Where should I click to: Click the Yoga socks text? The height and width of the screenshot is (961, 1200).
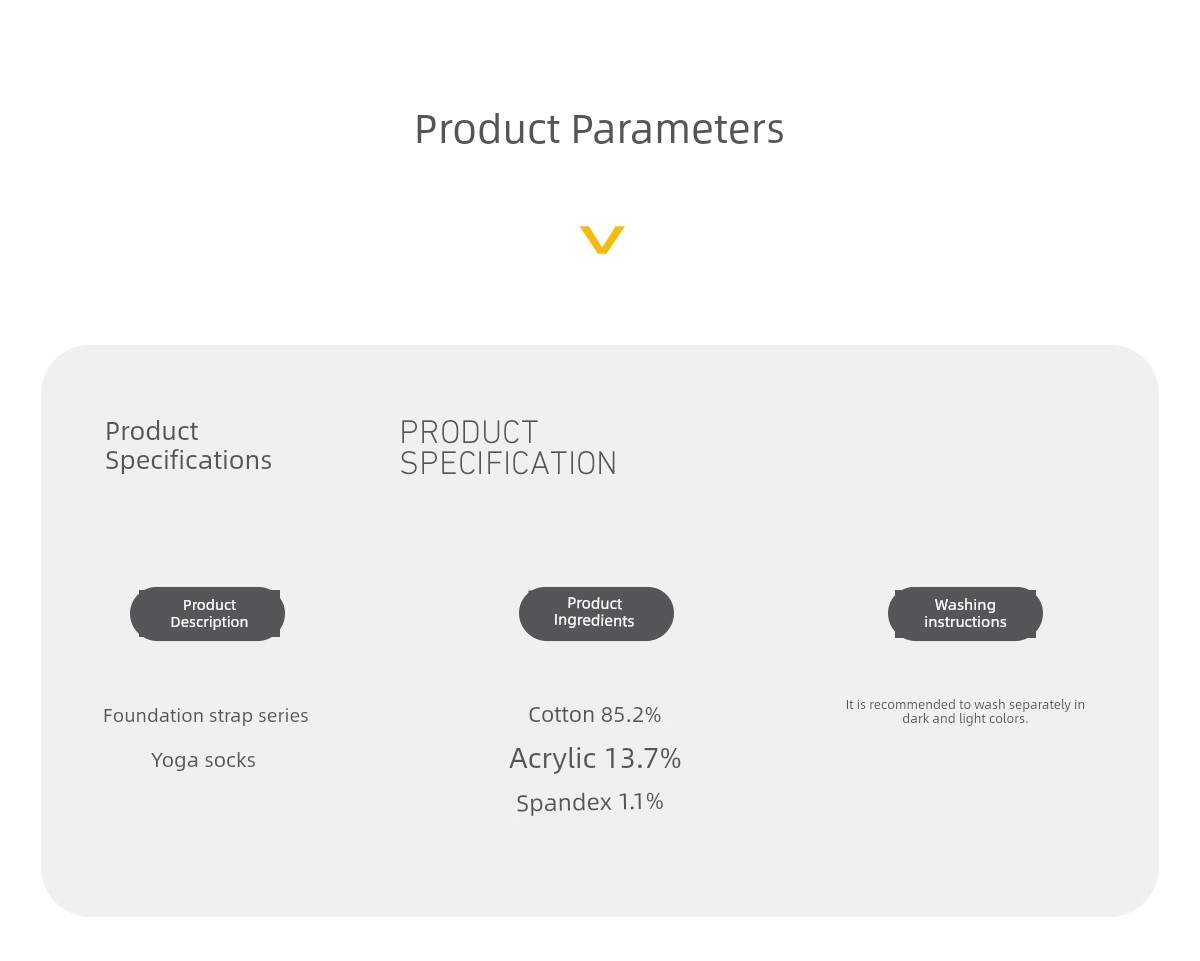pos(203,760)
